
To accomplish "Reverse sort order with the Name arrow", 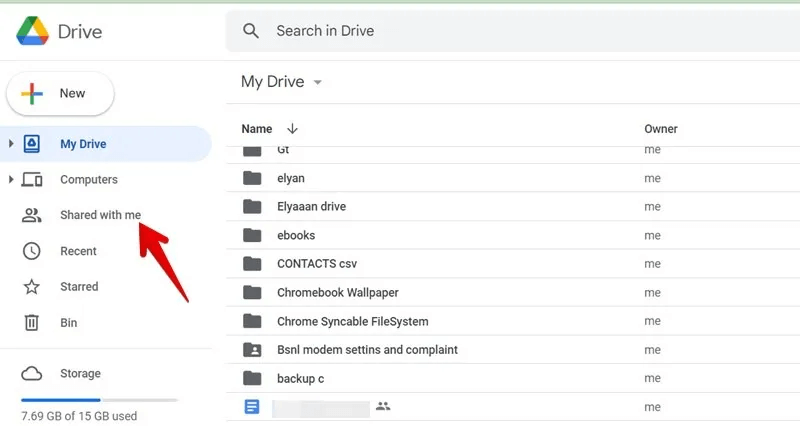I will (x=292, y=129).
